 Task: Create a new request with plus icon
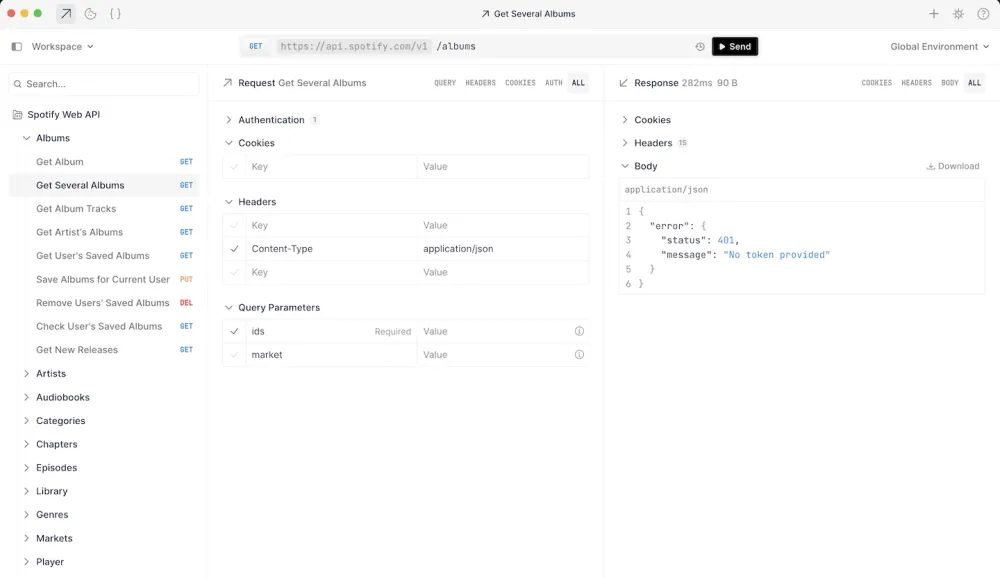tap(934, 14)
